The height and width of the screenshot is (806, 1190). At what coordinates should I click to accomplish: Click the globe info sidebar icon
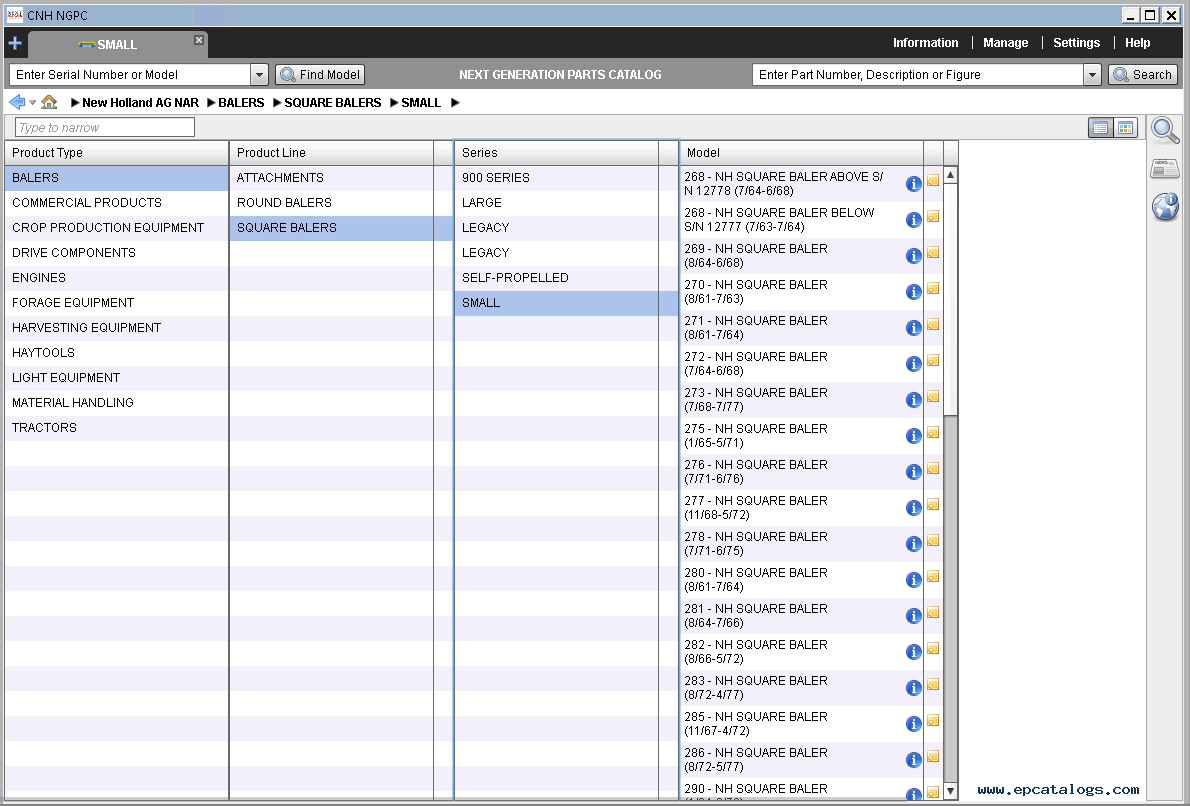(1165, 207)
